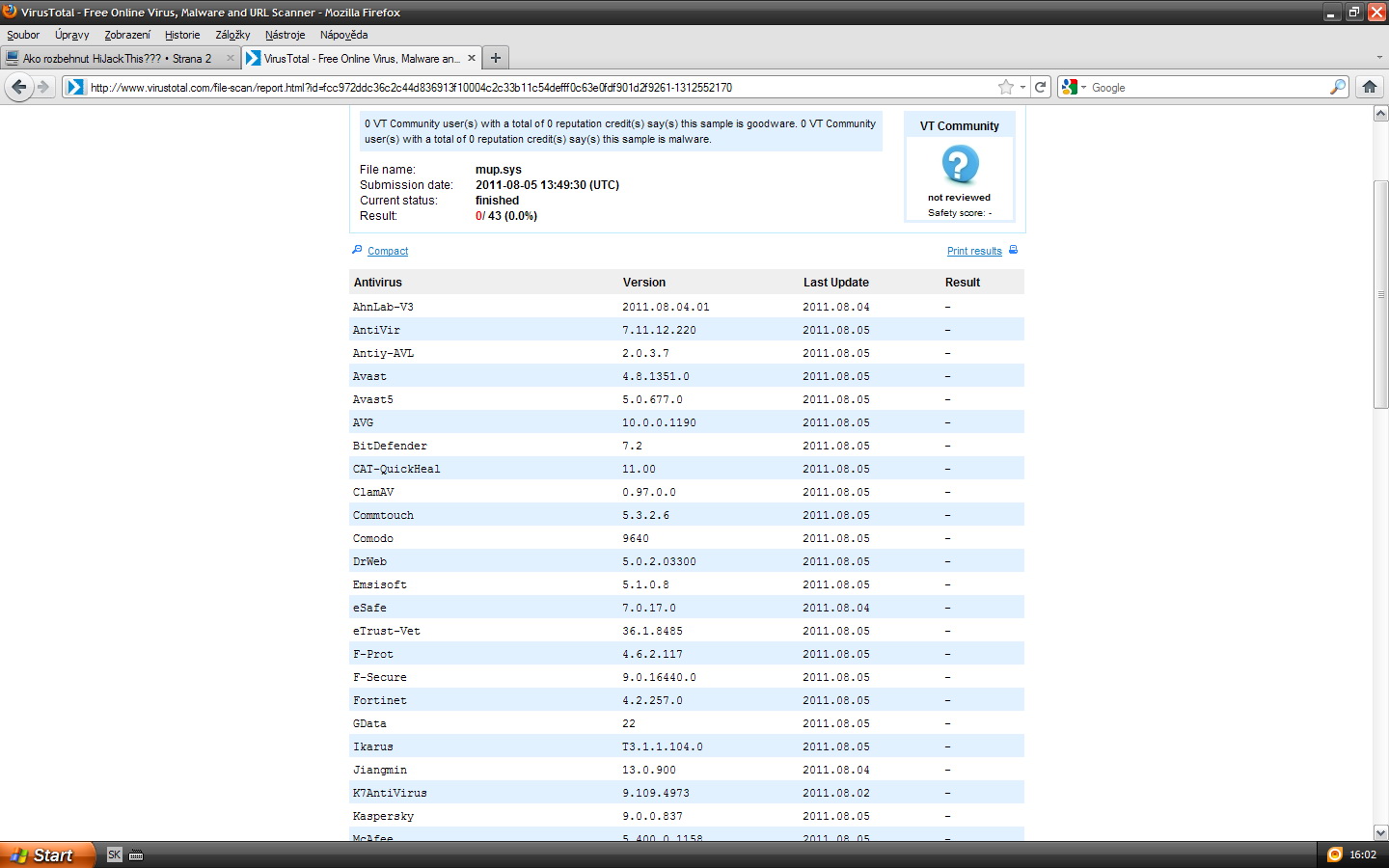Image resolution: width=1389 pixels, height=868 pixels.
Task: Click in the Google search box
Action: (1208, 87)
